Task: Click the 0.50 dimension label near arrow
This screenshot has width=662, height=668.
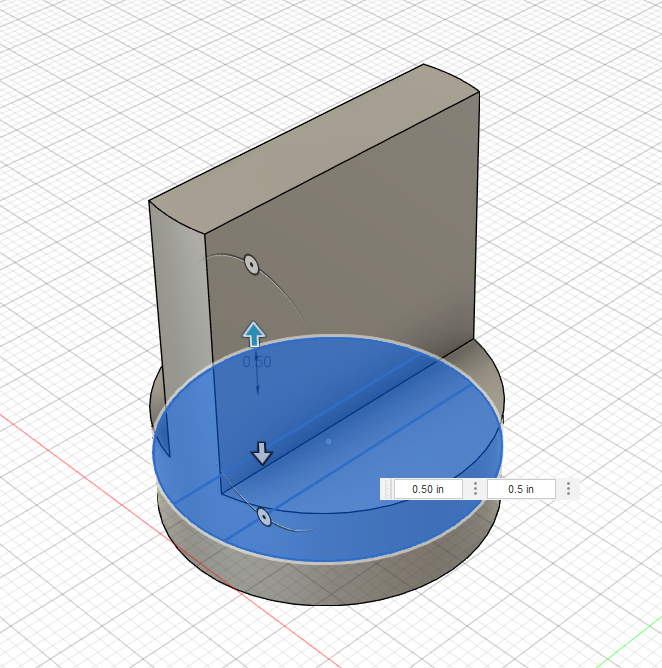Action: pyautogui.click(x=256, y=362)
